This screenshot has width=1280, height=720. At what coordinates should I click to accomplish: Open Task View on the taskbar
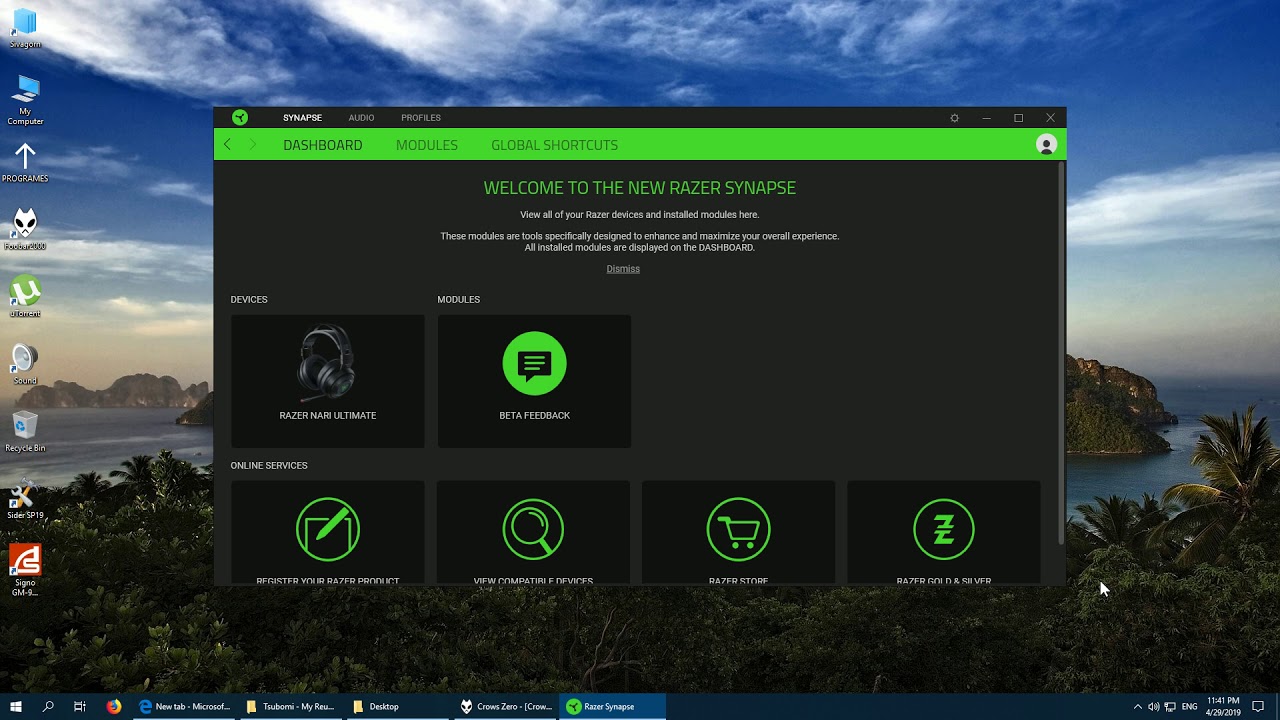[80, 706]
